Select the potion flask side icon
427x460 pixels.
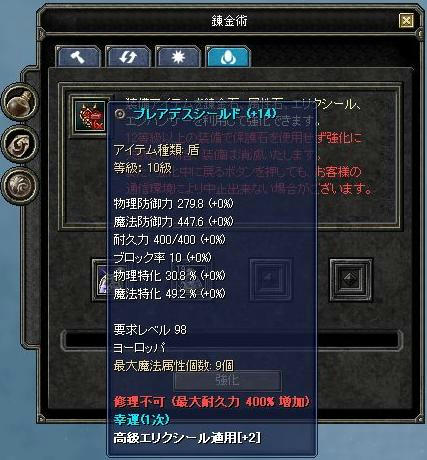[21, 101]
